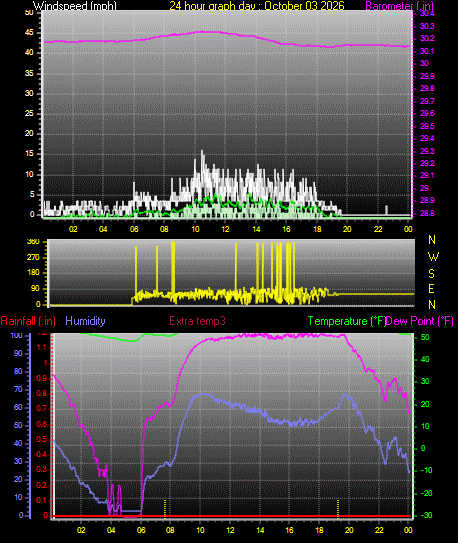Screen dimensions: 458x543
Task: Click the Windspeed (mph) axis title
Action: coord(75,6)
